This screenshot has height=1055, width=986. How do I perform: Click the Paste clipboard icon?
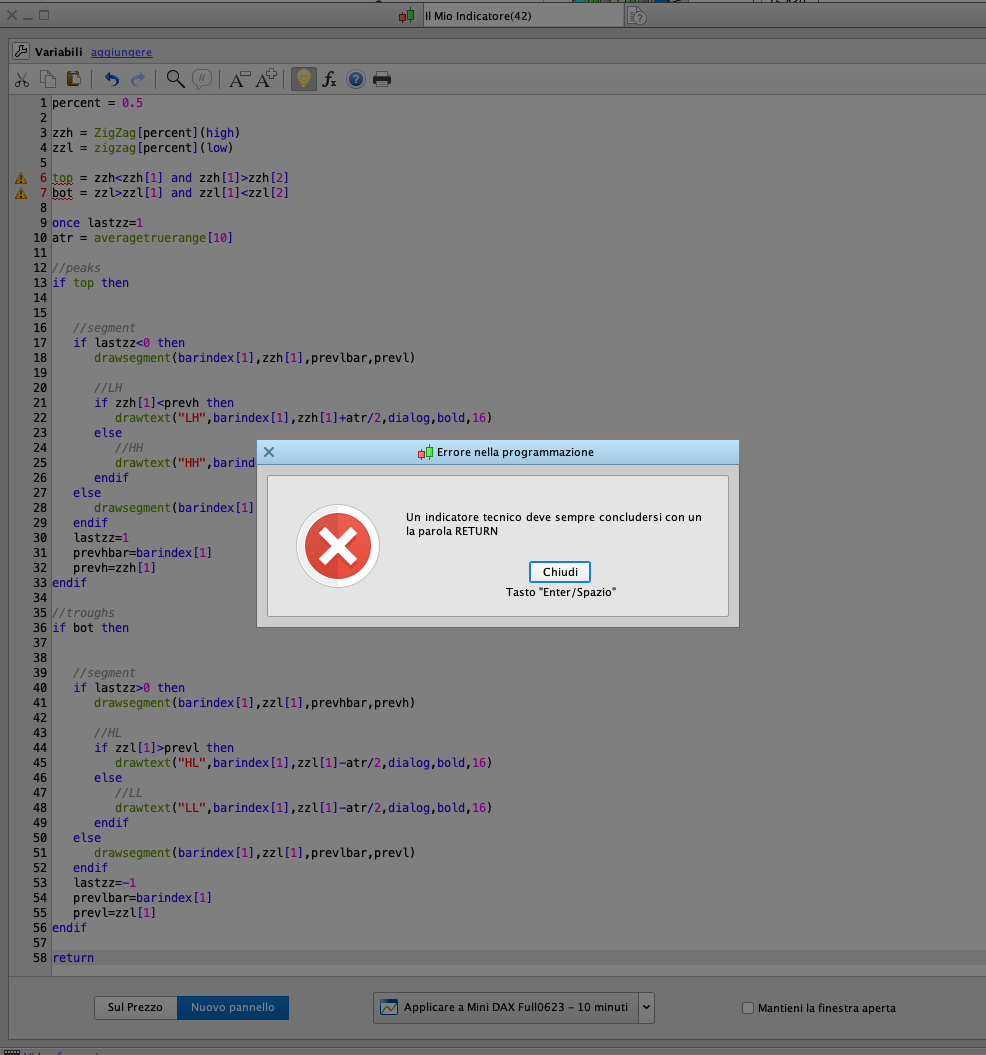73,79
